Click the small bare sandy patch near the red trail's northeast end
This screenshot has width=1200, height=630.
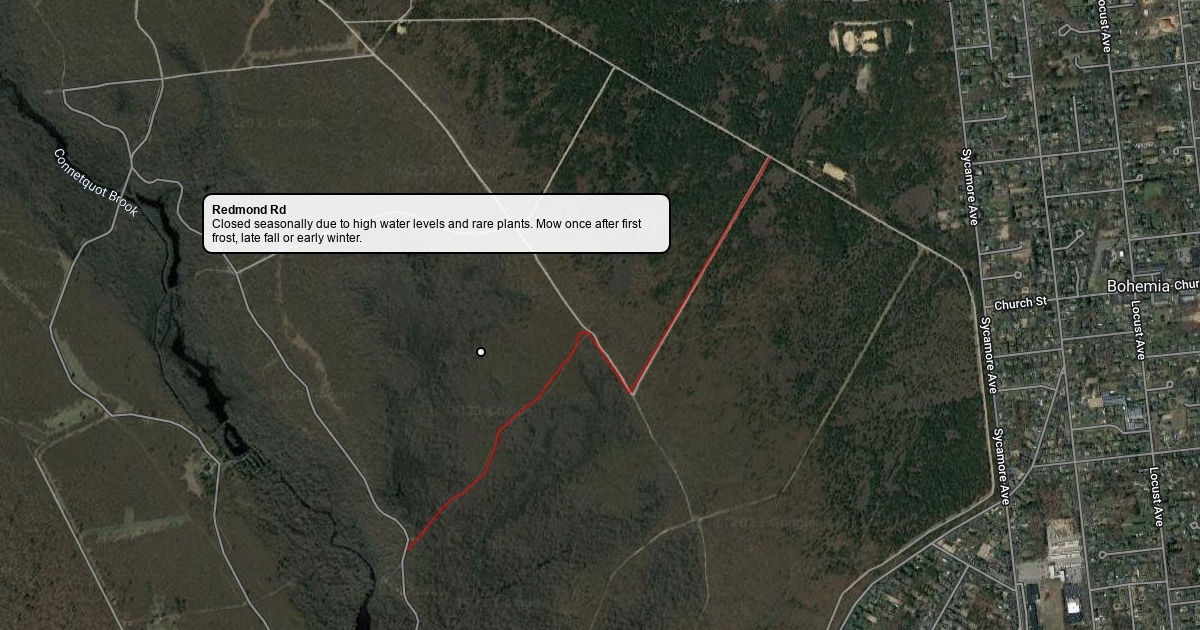[x=835, y=171]
